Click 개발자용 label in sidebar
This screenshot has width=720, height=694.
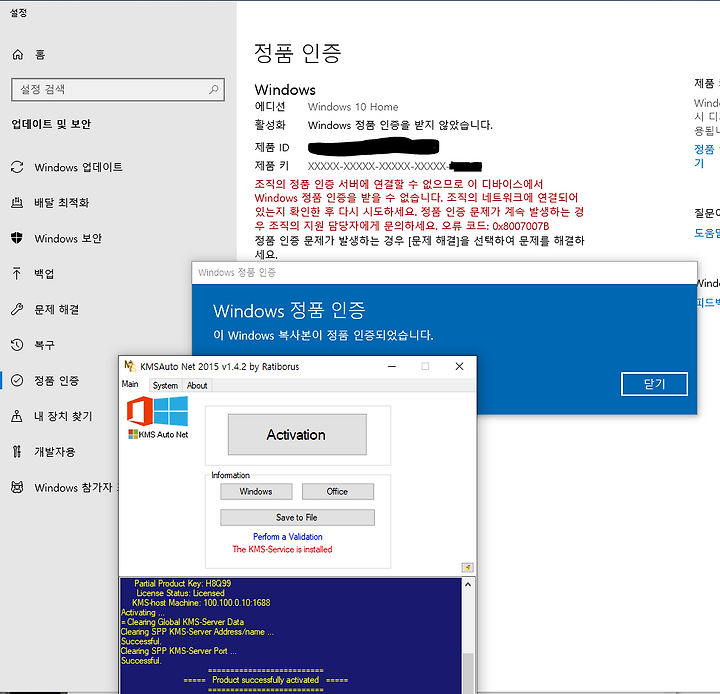(x=55, y=451)
